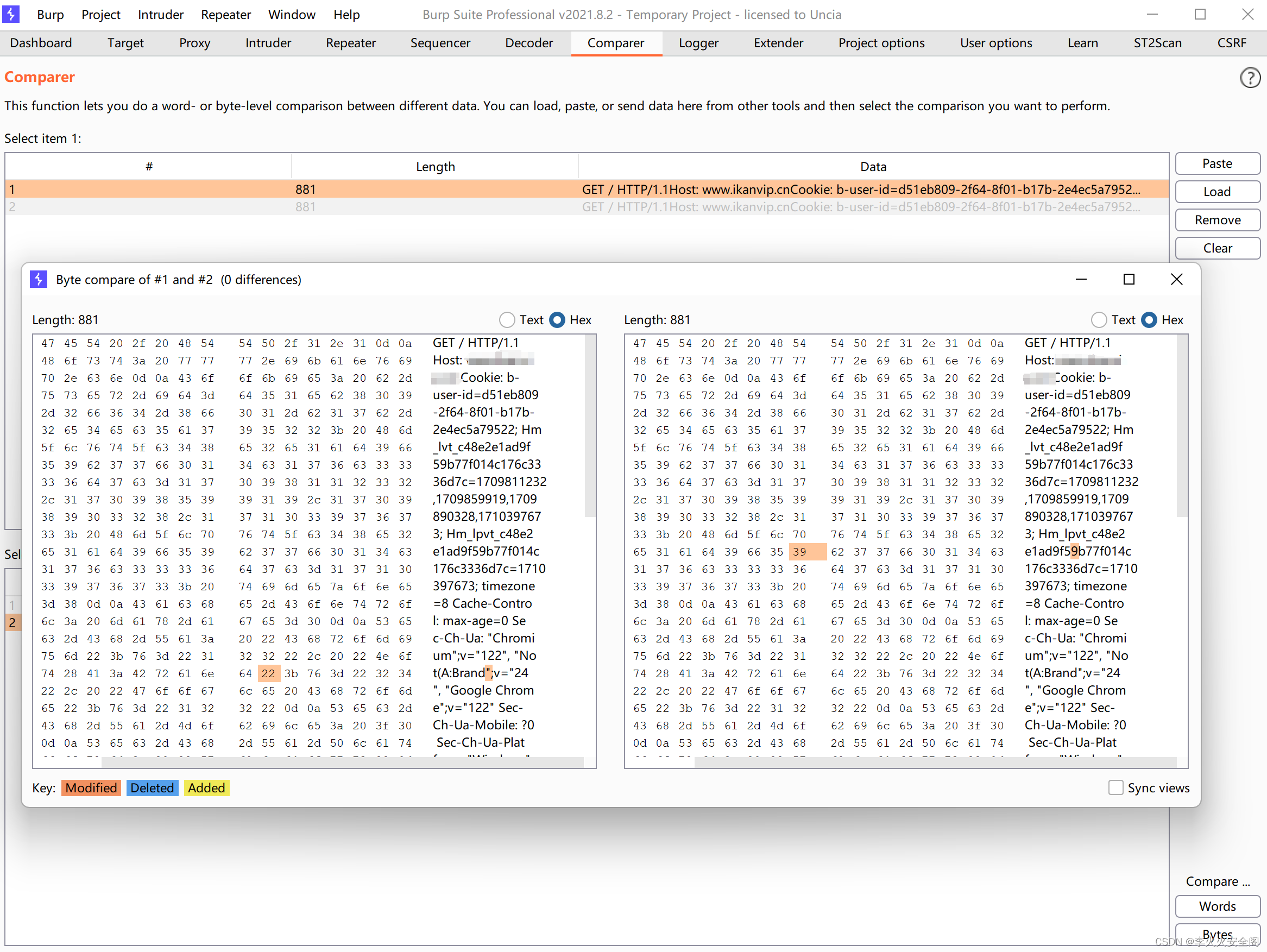Minimize the Byte compare dialog
The height and width of the screenshot is (952, 1267).
pos(1081,280)
